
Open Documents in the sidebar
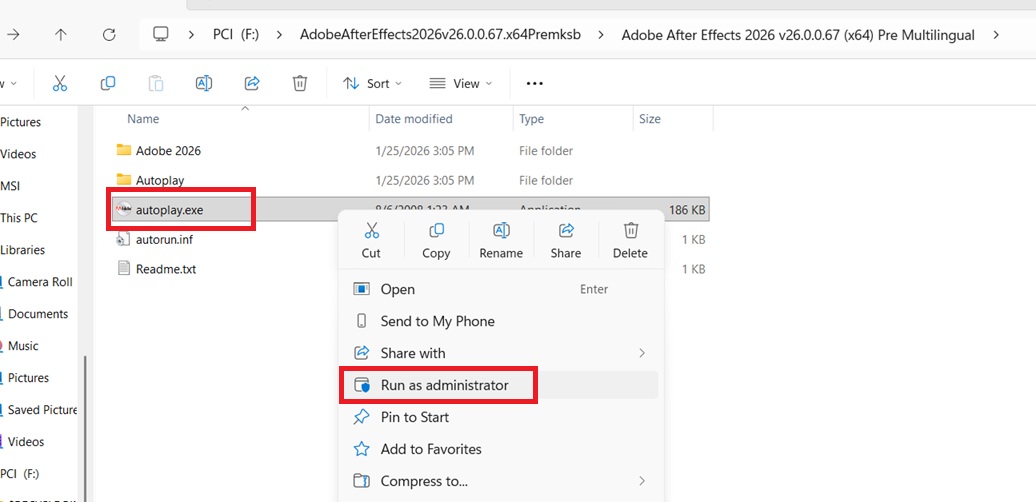[x=38, y=314]
